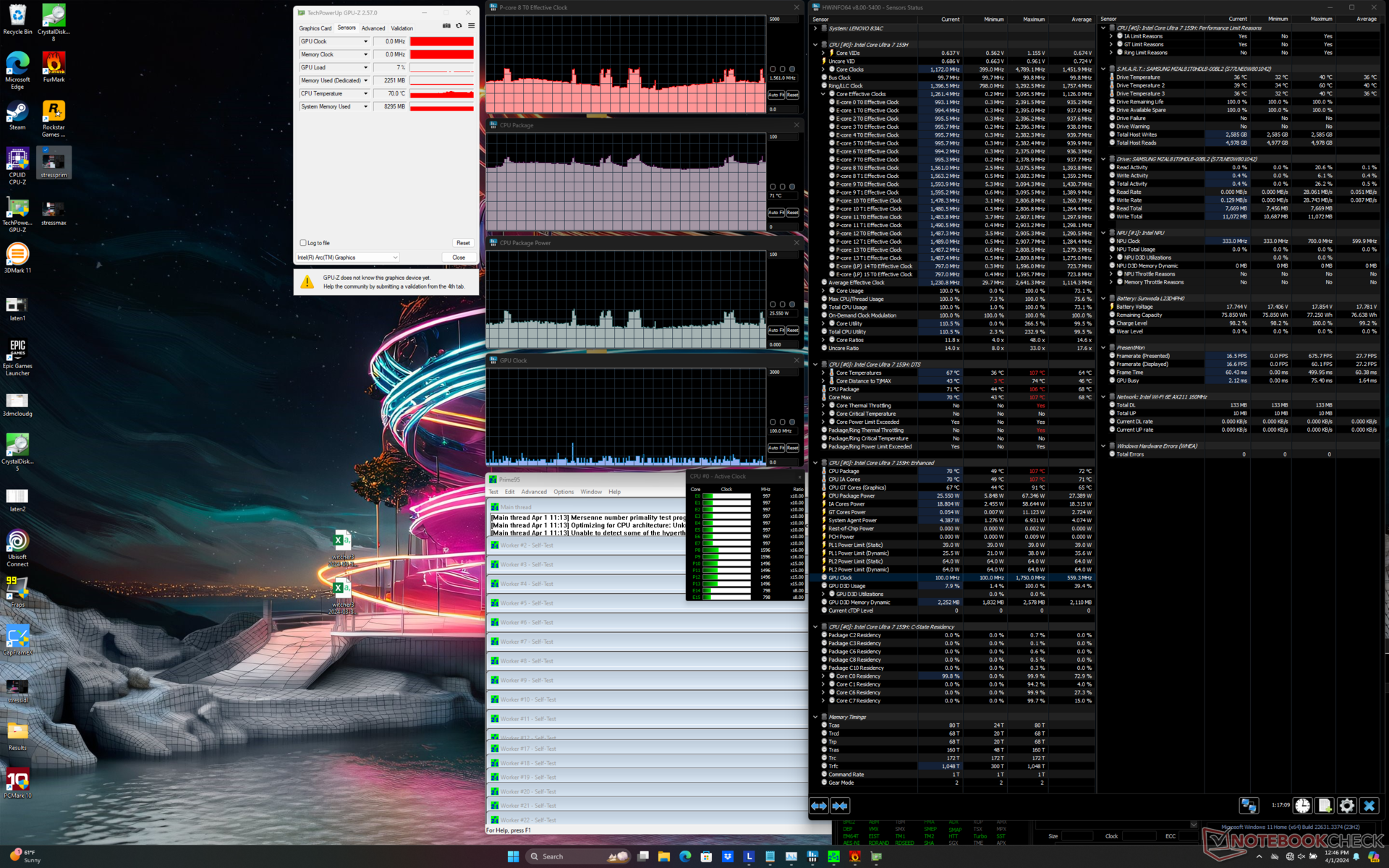Open the GPU-Z hamburger menu icon
The width and height of the screenshot is (1389, 868).
click(x=471, y=26)
